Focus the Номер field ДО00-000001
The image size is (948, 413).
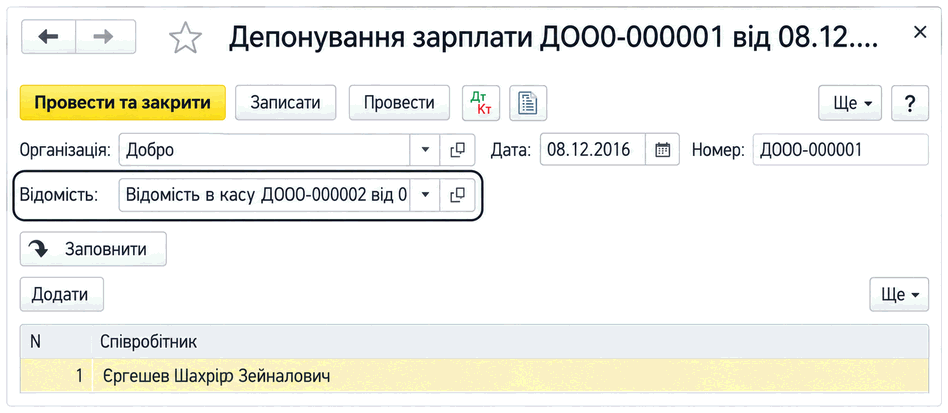(x=840, y=149)
